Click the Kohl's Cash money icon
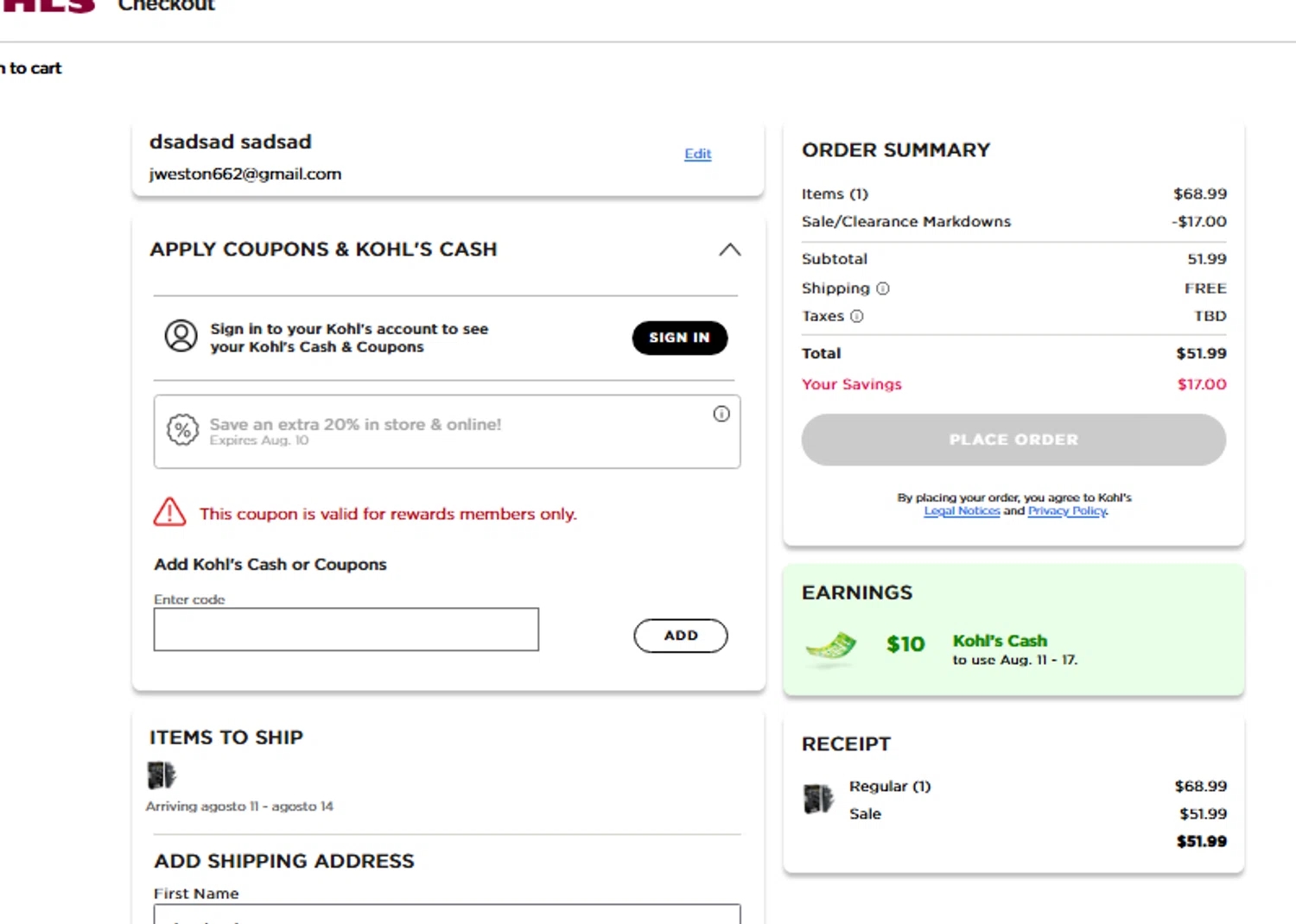This screenshot has height=924, width=1296. (x=830, y=648)
